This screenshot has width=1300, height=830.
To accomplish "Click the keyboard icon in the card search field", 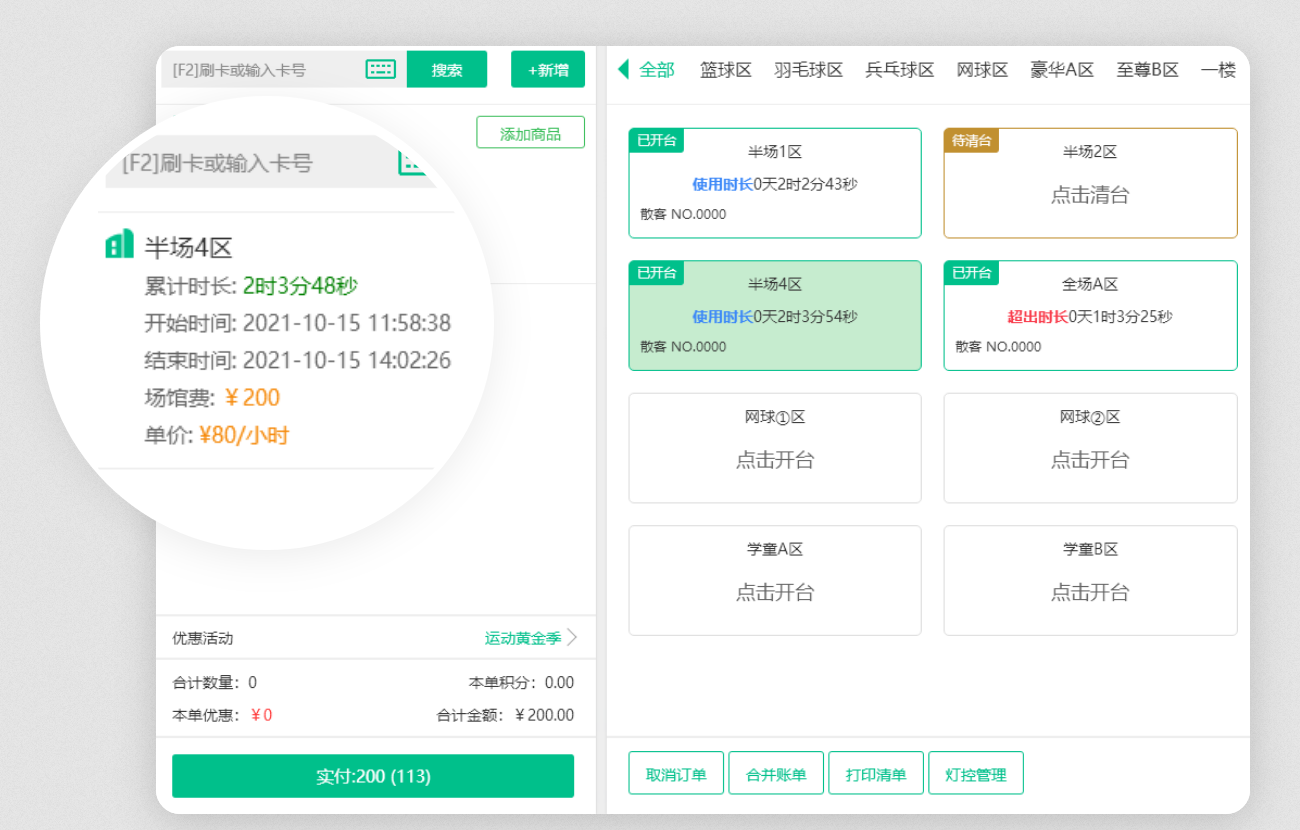I will tap(380, 70).
